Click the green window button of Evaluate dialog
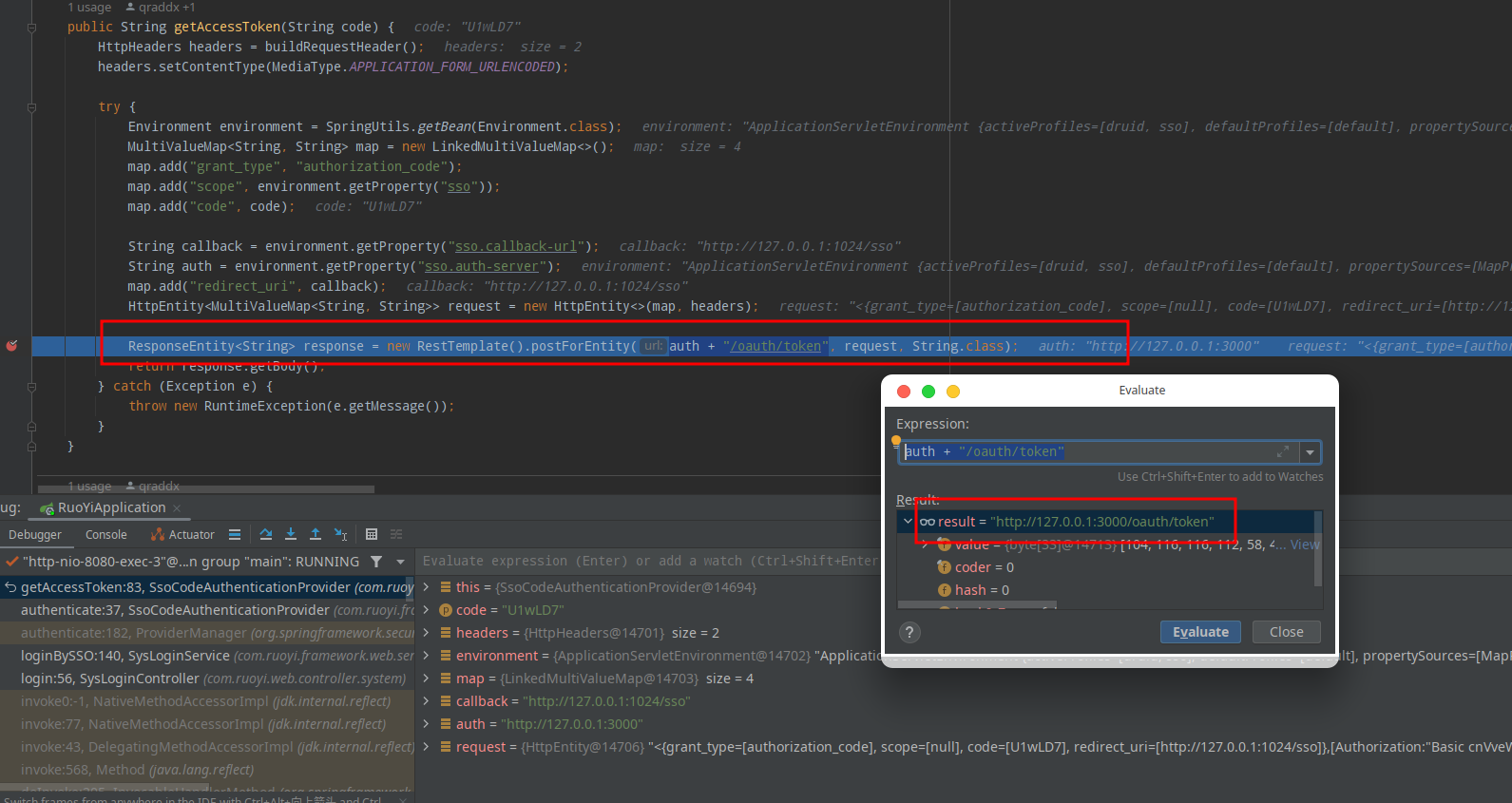Viewport: 1512px width, 803px height. tap(928, 392)
